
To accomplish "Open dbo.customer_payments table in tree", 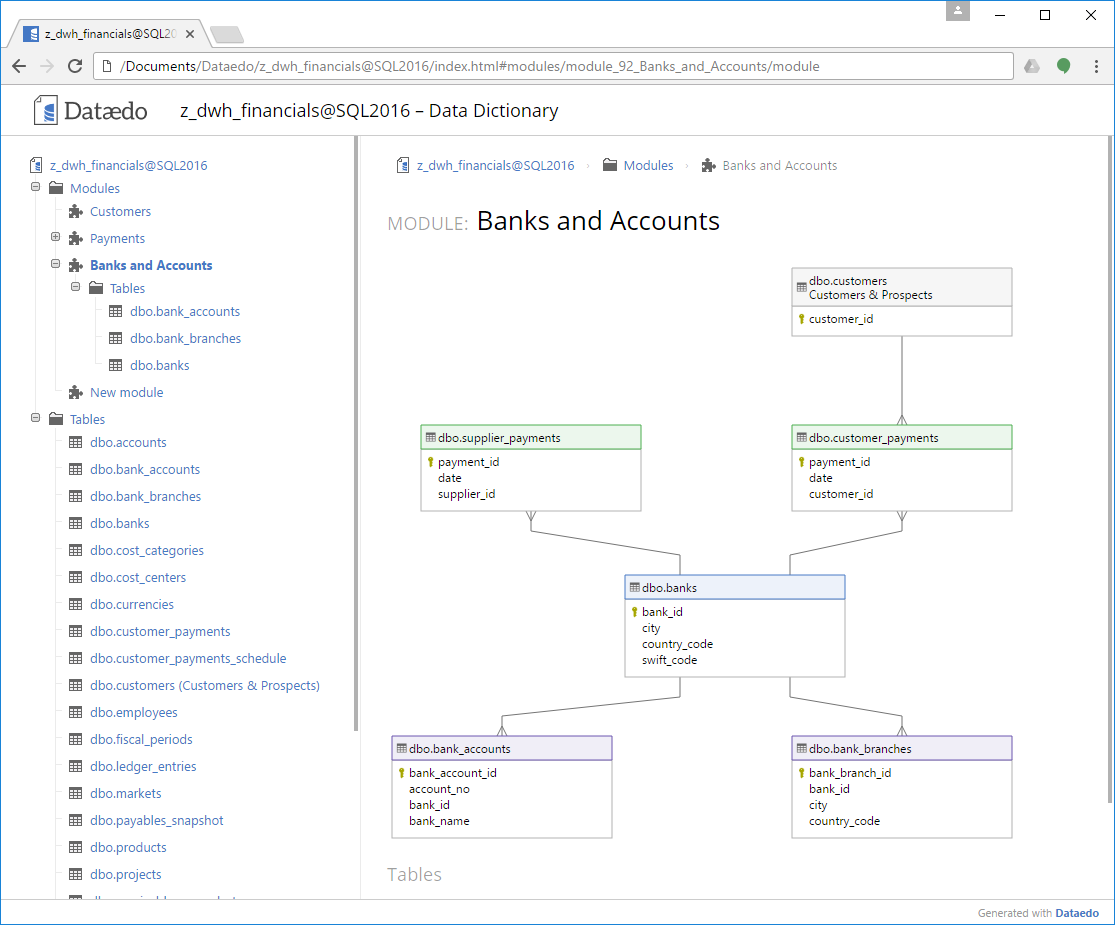I will click(x=160, y=631).
